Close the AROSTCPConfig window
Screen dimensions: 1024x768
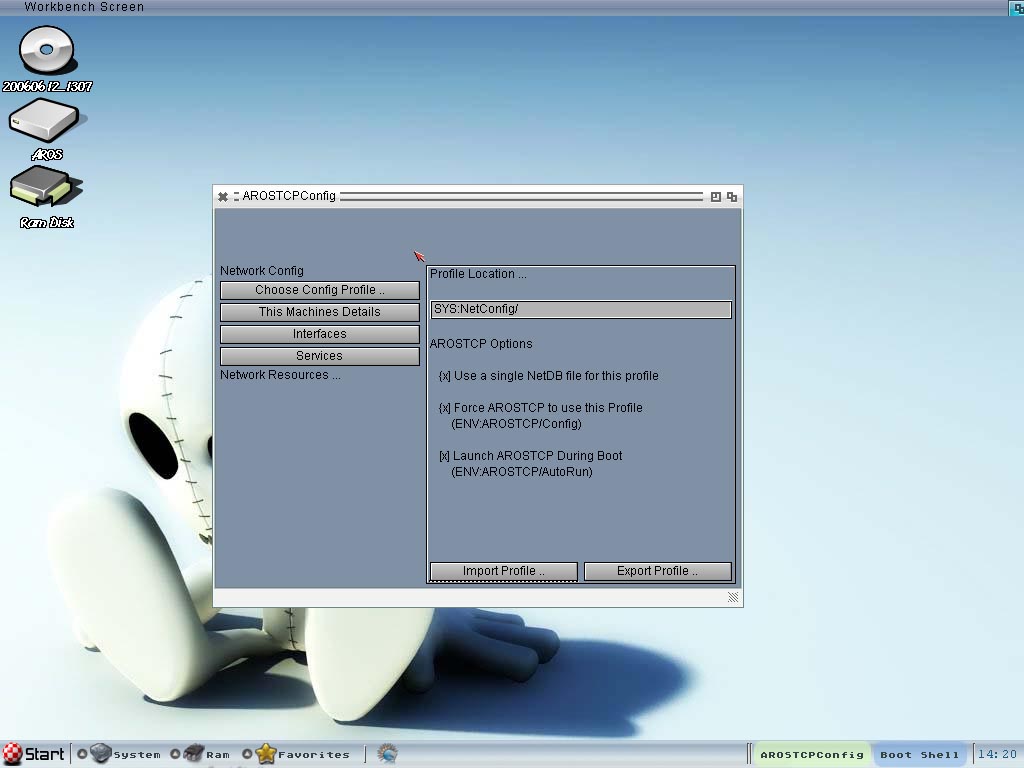click(223, 197)
